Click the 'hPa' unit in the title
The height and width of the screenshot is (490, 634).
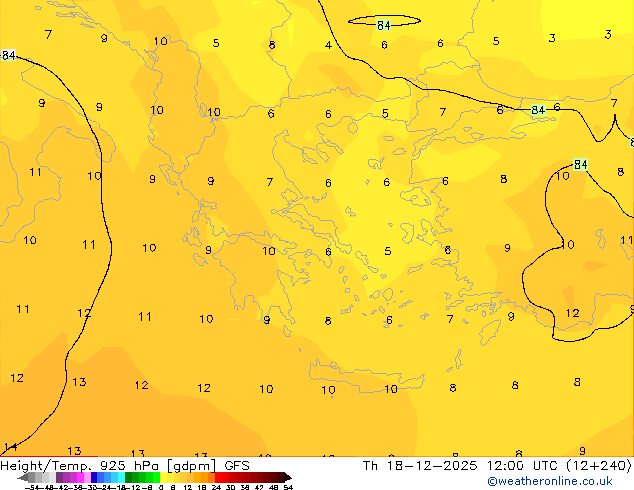click(x=146, y=466)
